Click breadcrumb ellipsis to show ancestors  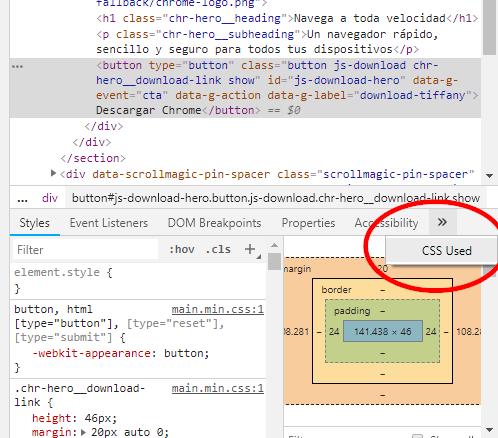coord(22,199)
